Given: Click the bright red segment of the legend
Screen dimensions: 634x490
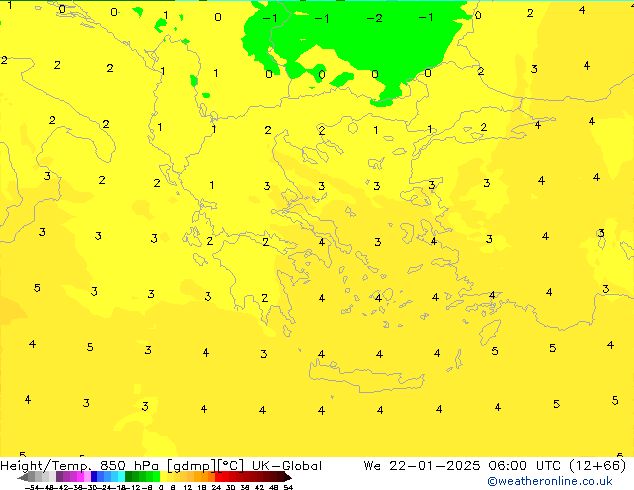Looking at the screenshot, I should (218, 477).
